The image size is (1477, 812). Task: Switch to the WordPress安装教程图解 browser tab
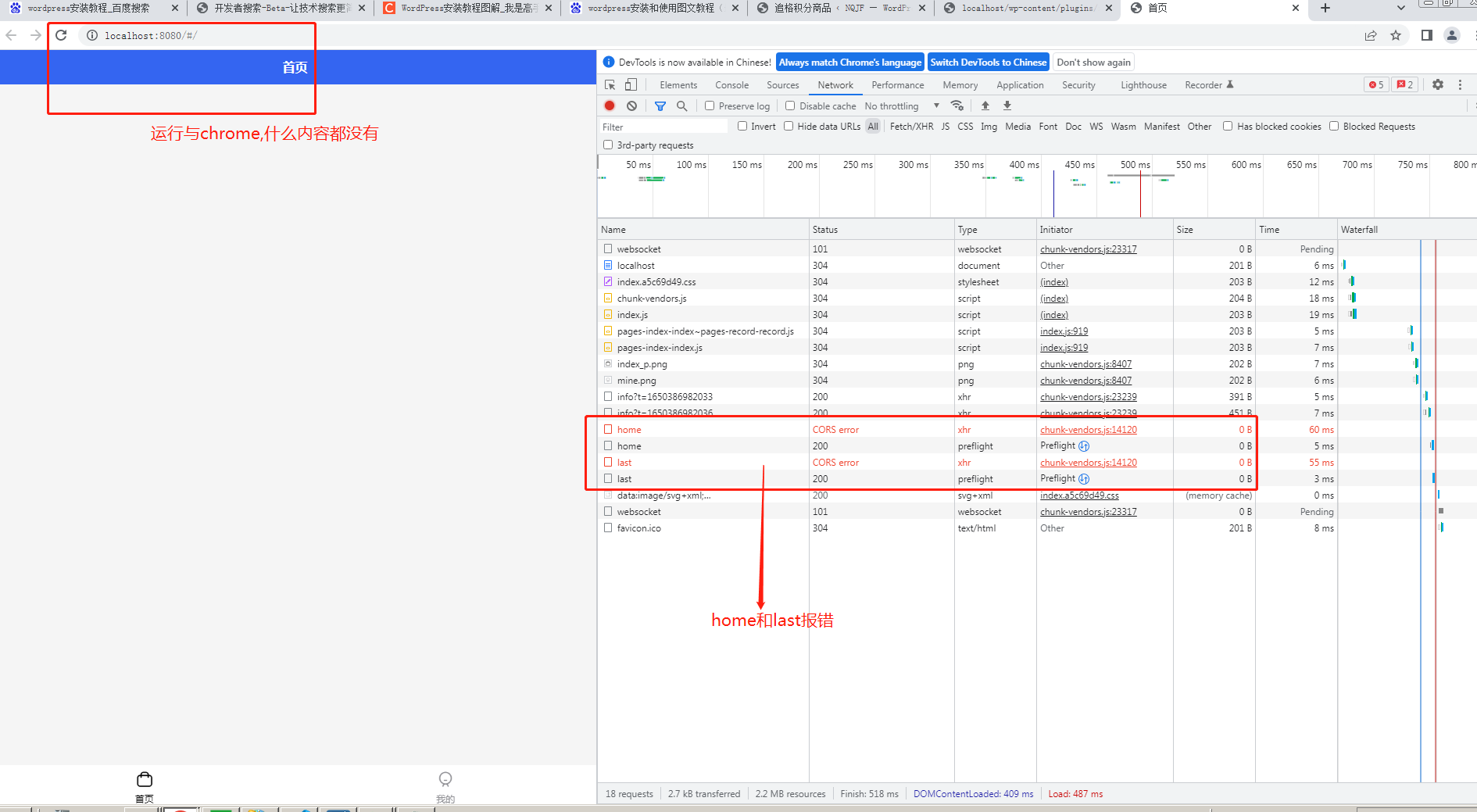467,8
